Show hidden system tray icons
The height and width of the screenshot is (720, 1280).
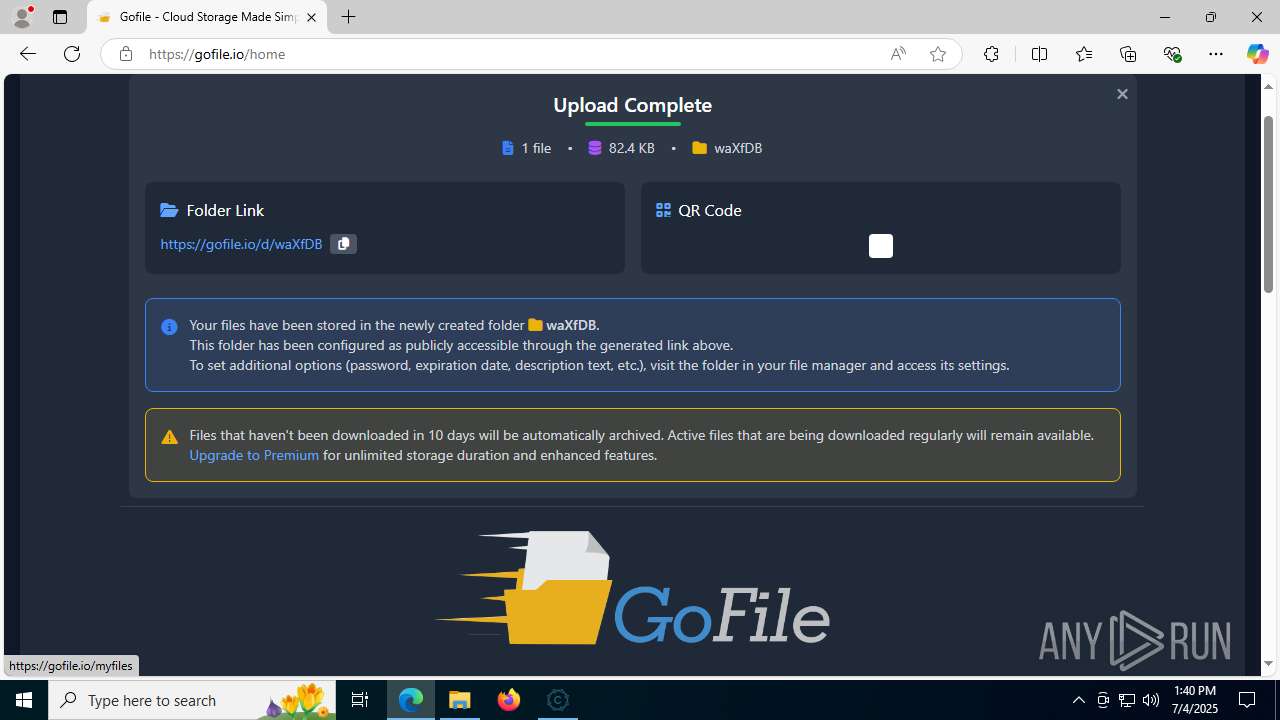(x=1078, y=700)
